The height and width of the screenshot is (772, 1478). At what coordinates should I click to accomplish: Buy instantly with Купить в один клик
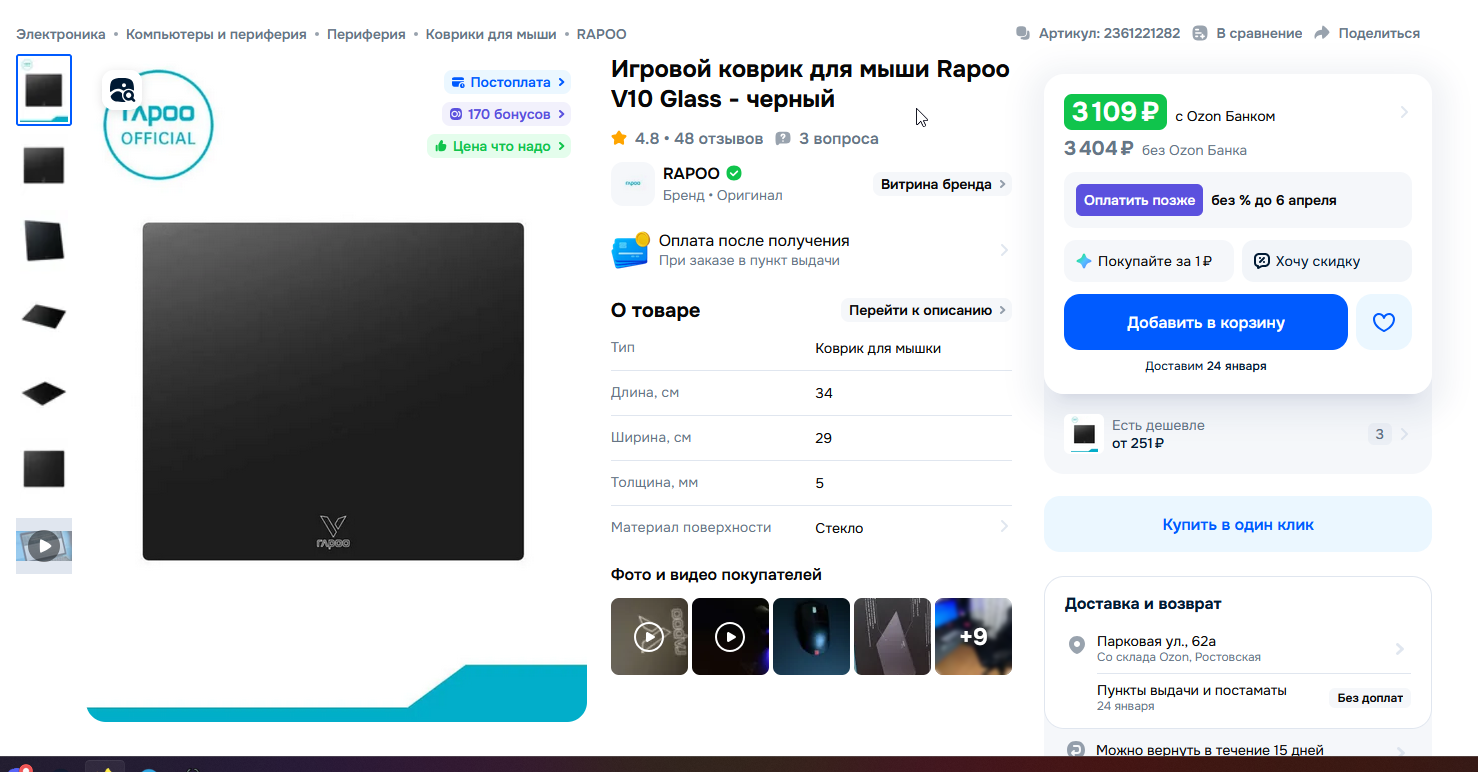coord(1238,524)
